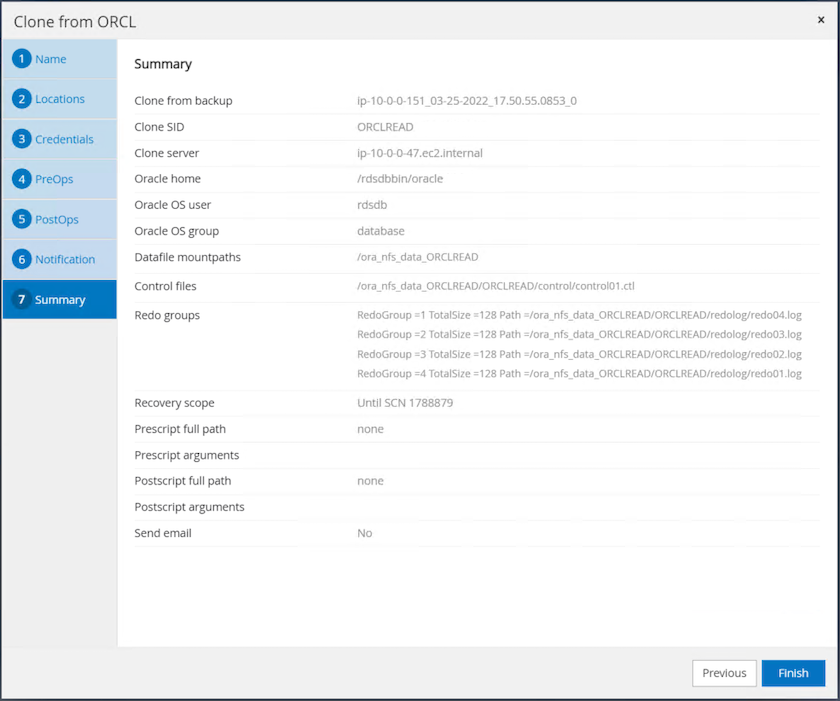Click the Clone from backup value

pos(466,101)
